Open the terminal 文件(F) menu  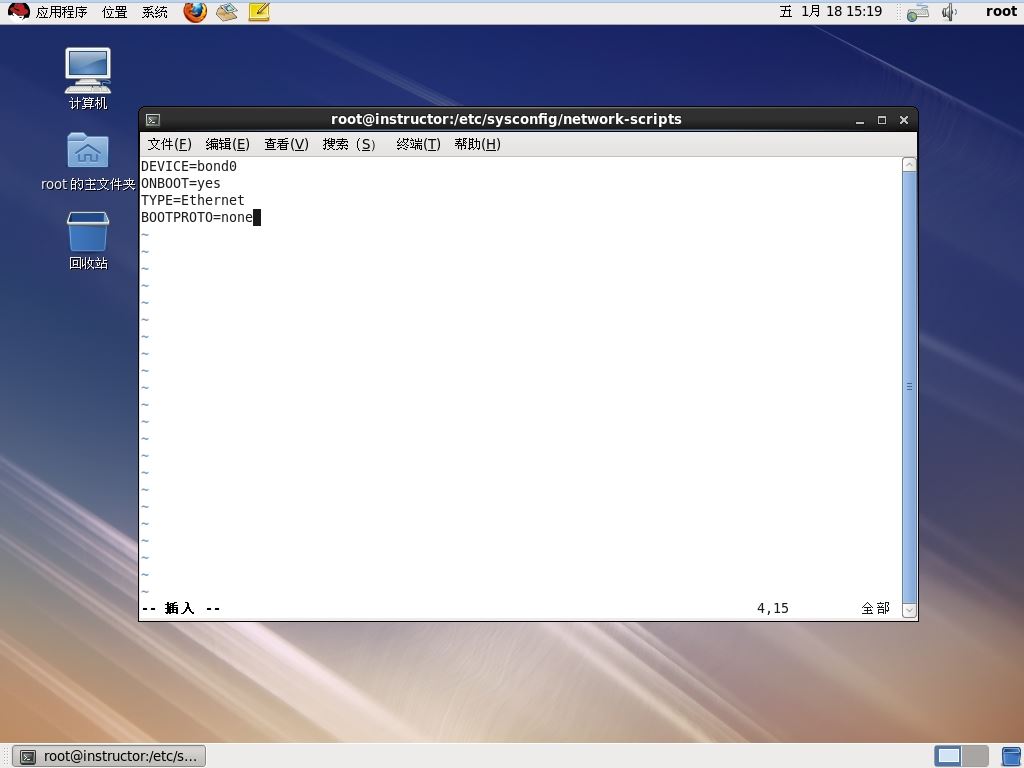(169, 144)
